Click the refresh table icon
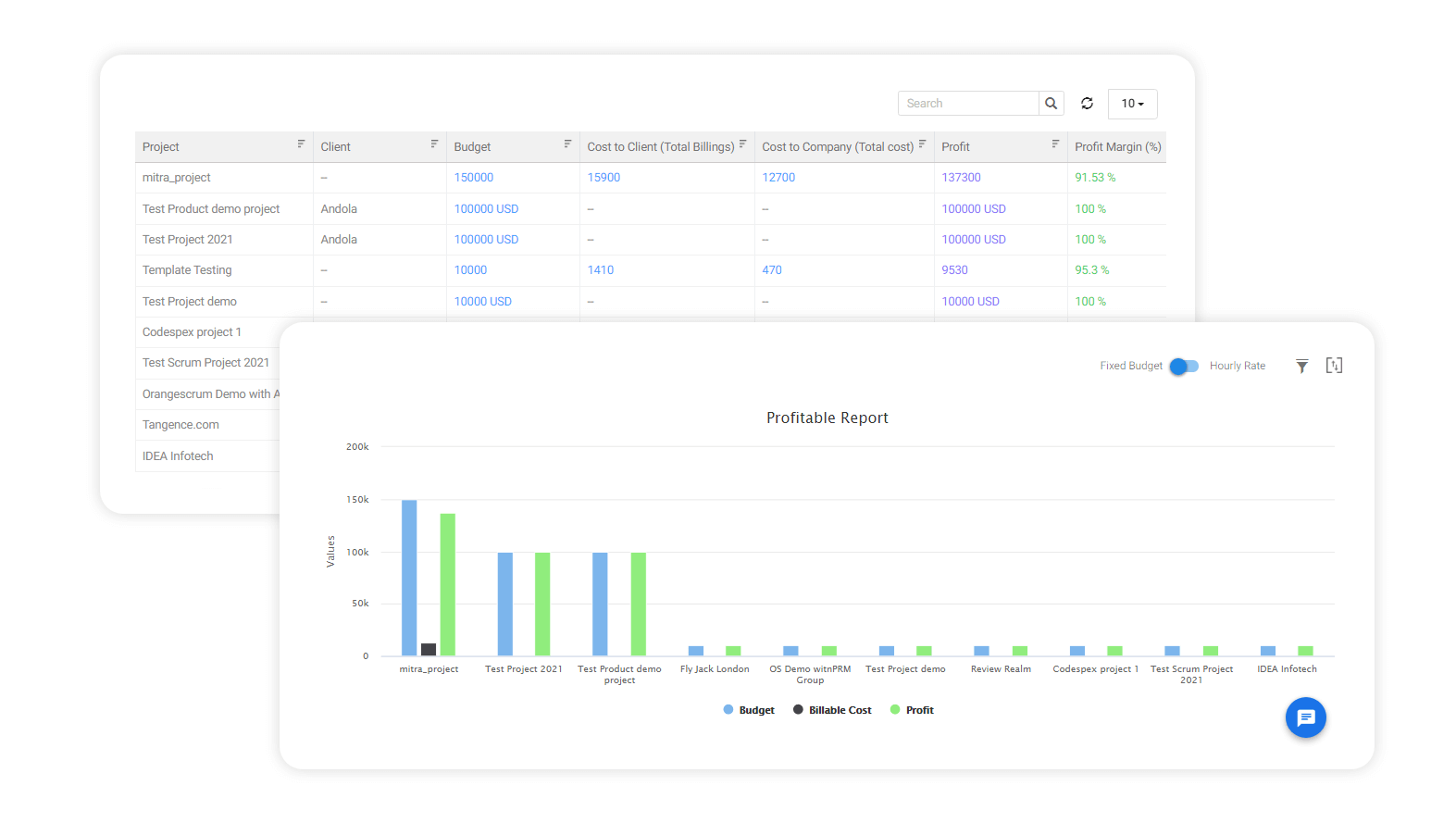This screenshot has width=1456, height=823. click(x=1087, y=104)
